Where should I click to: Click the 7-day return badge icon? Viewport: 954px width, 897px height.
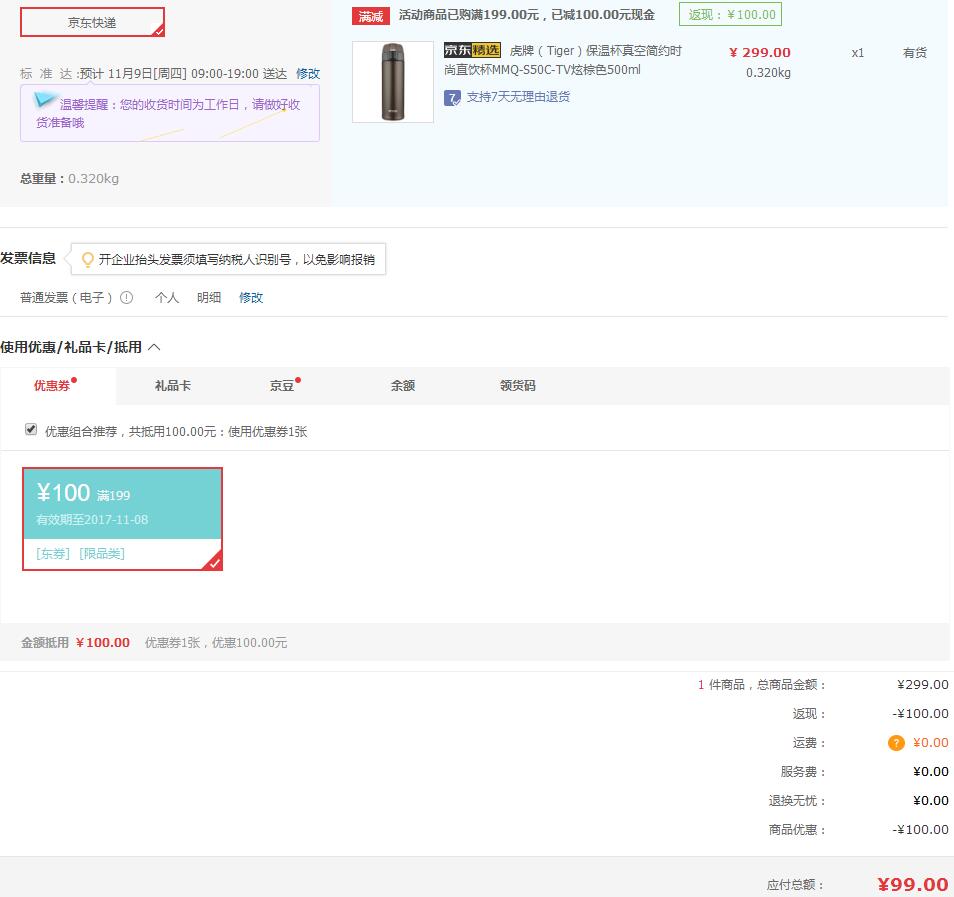pyautogui.click(x=452, y=97)
